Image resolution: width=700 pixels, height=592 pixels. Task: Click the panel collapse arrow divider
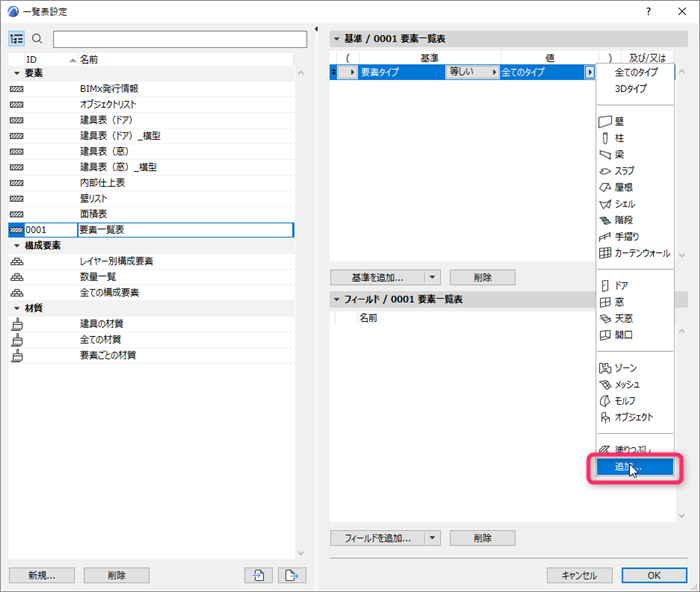click(316, 29)
